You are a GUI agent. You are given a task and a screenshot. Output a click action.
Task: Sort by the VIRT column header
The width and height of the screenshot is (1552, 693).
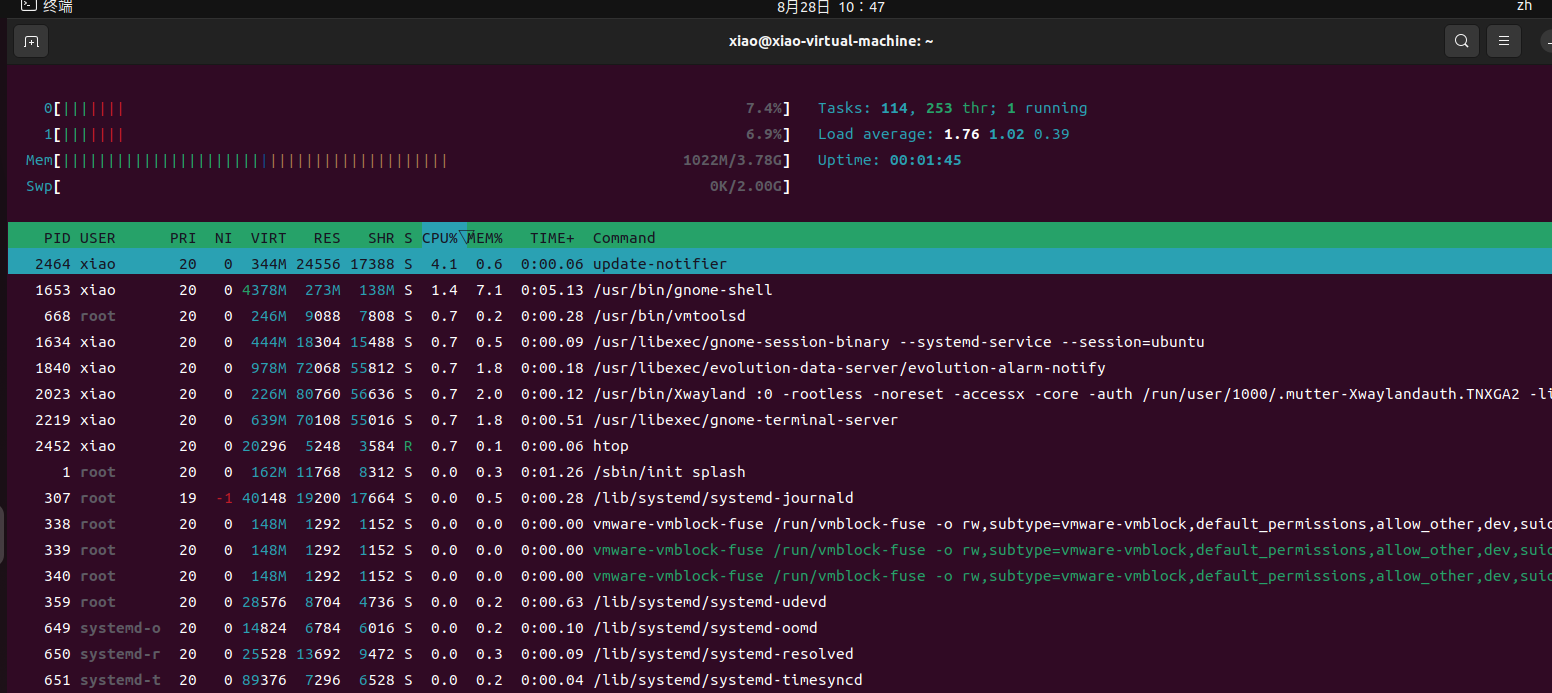pos(268,238)
